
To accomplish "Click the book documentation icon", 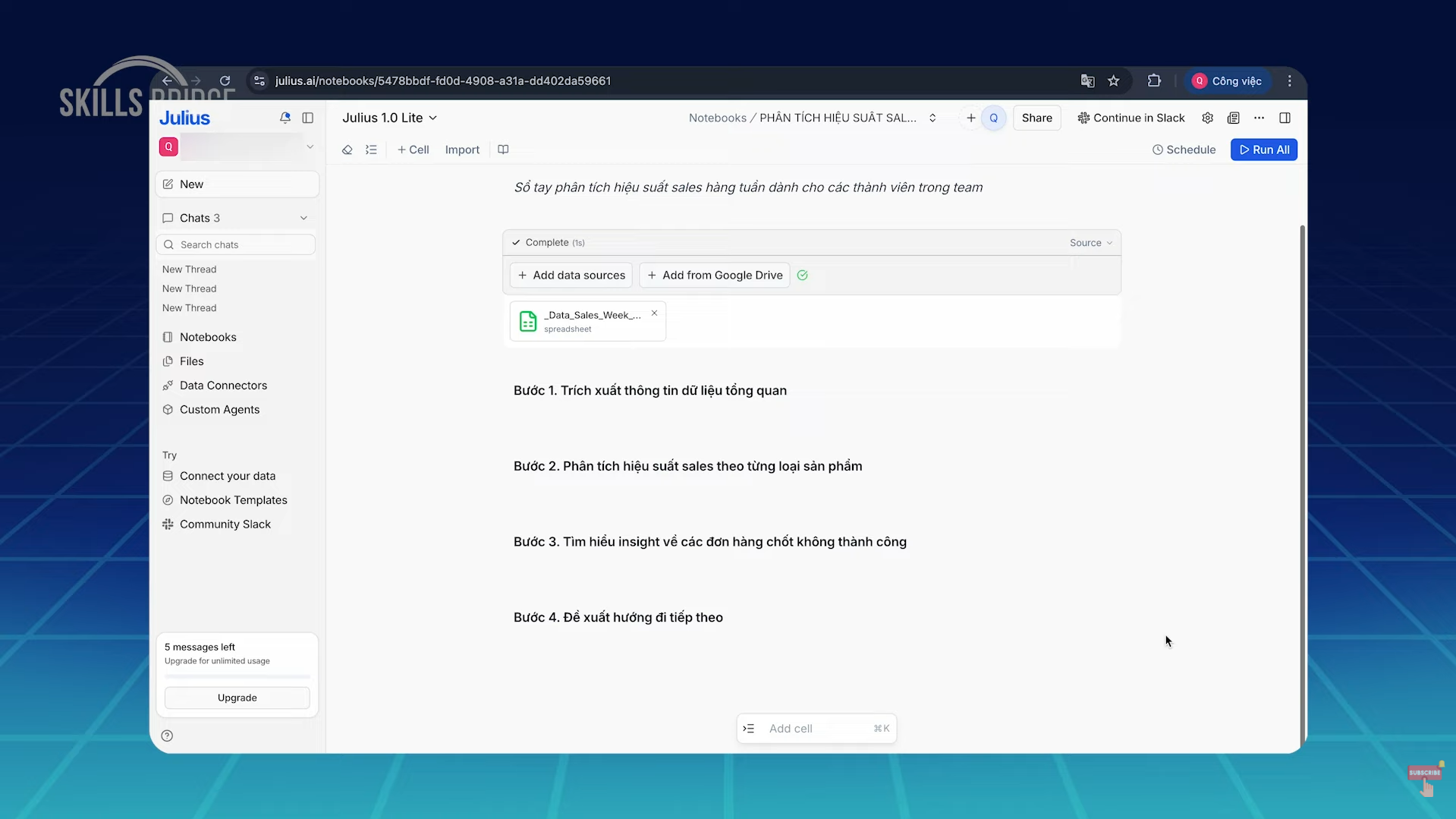I will (x=503, y=150).
